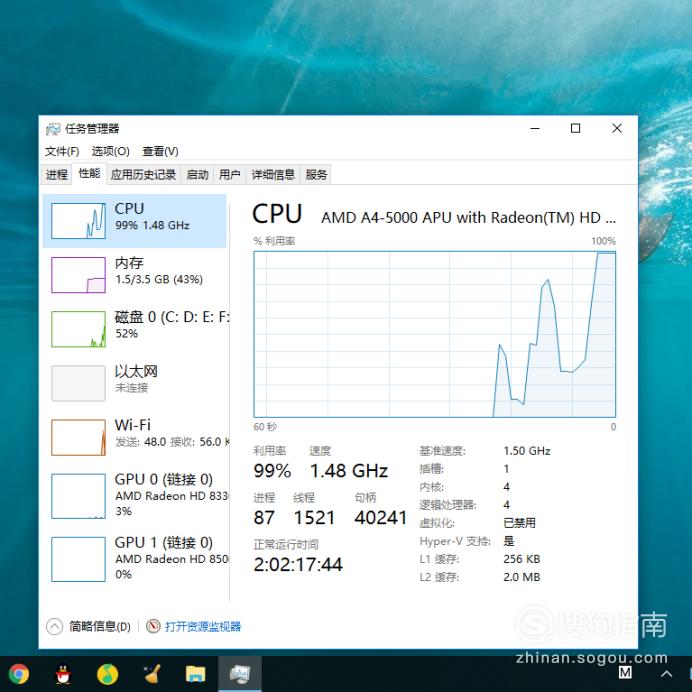The height and width of the screenshot is (692, 692).
Task: Open the 文件(F) menu
Action: 62,151
